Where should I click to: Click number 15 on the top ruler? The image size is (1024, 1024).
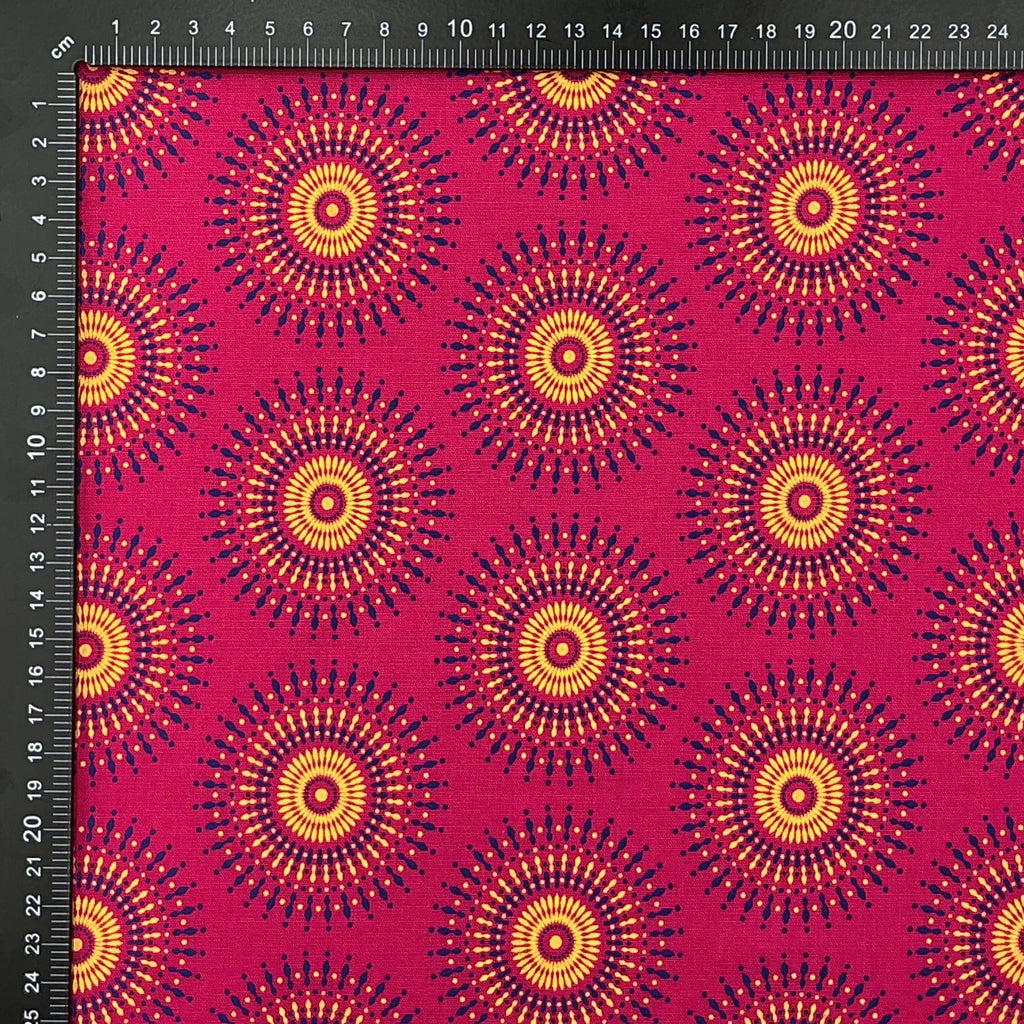click(650, 31)
